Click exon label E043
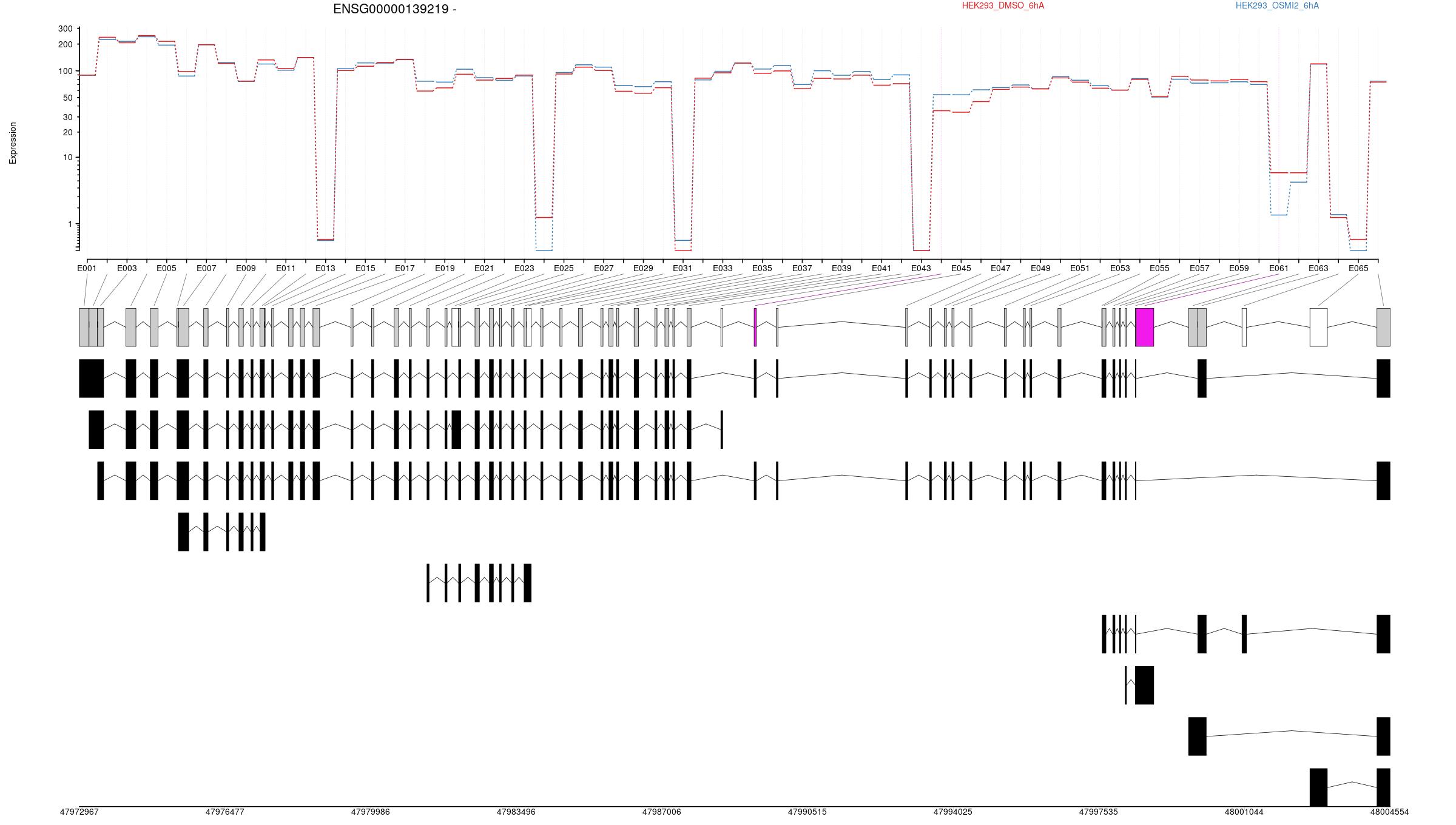Image resolution: width=1456 pixels, height=825 pixels. tap(921, 268)
